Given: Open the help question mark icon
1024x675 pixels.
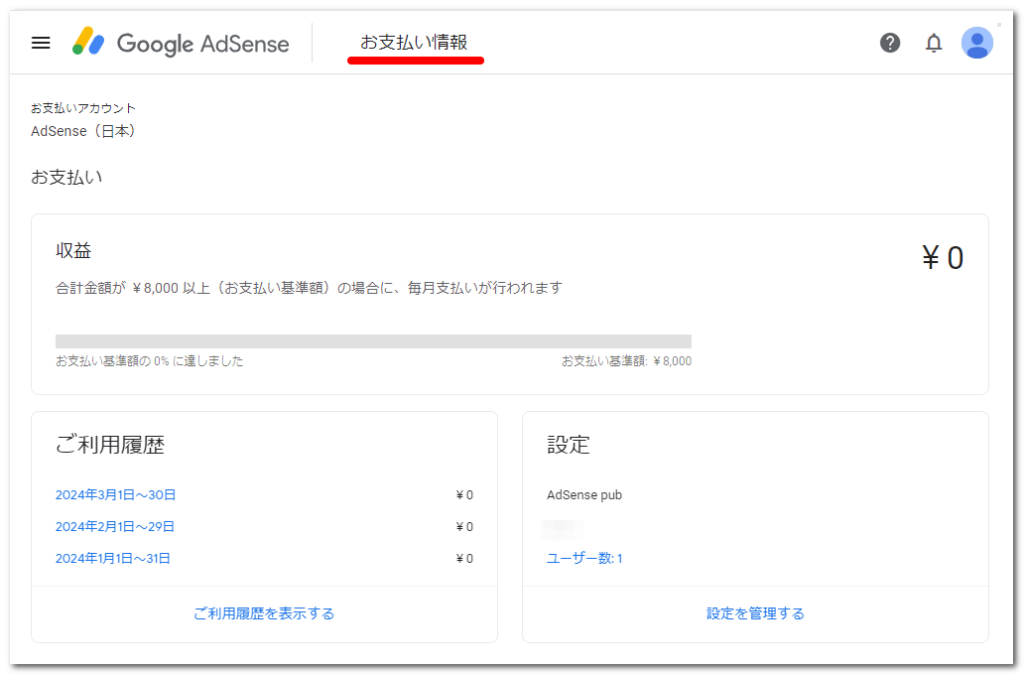Looking at the screenshot, I should 889,43.
